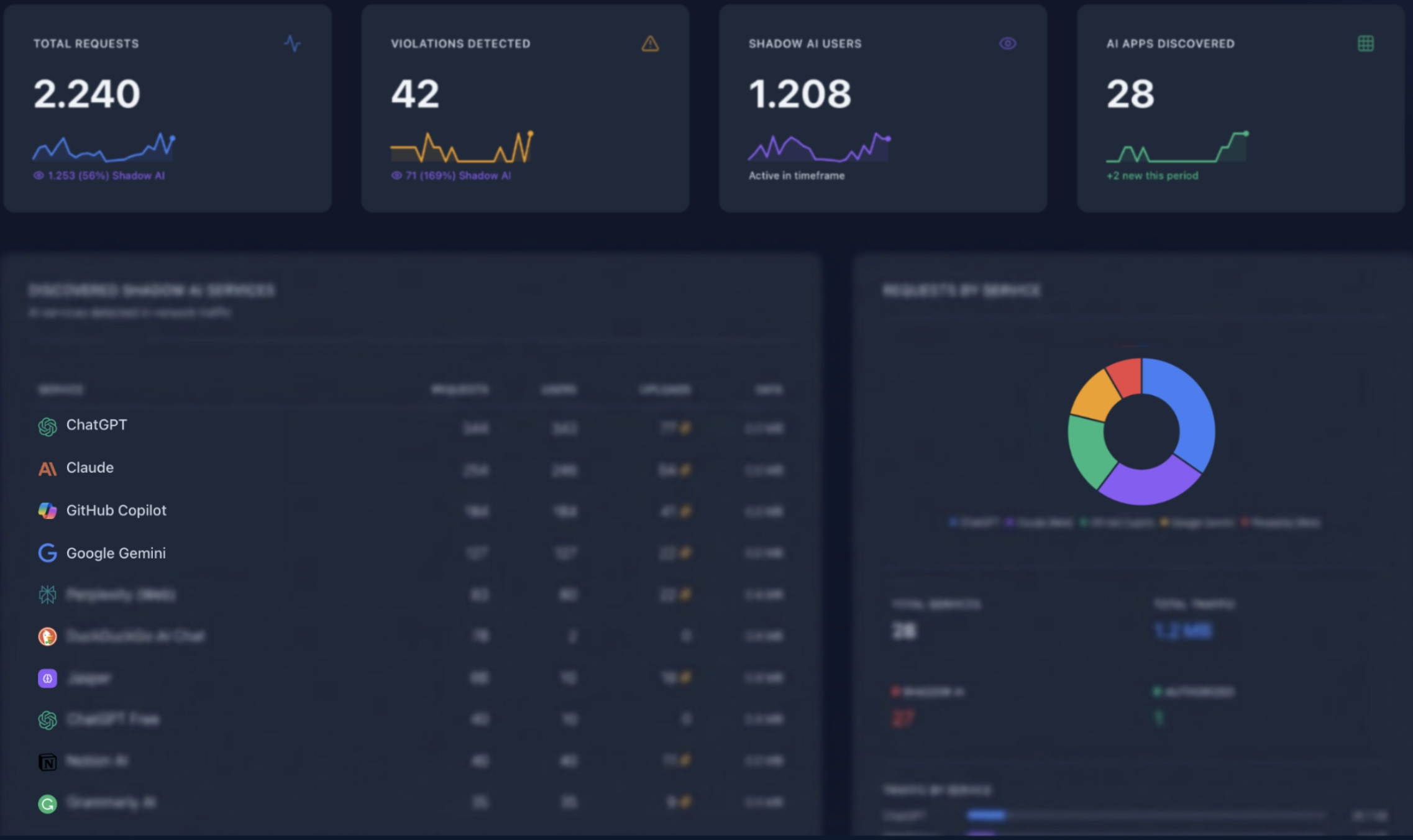Click the Notion service icon in the list
Viewport: 1413px width, 840px height.
48,761
